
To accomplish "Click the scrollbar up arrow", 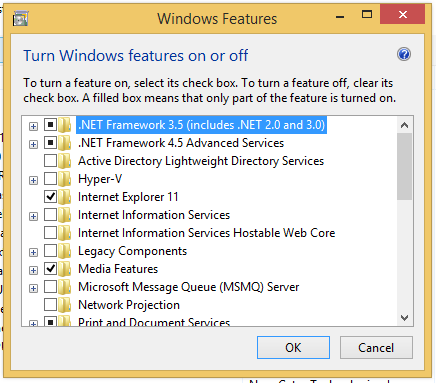I will click(x=404, y=125).
